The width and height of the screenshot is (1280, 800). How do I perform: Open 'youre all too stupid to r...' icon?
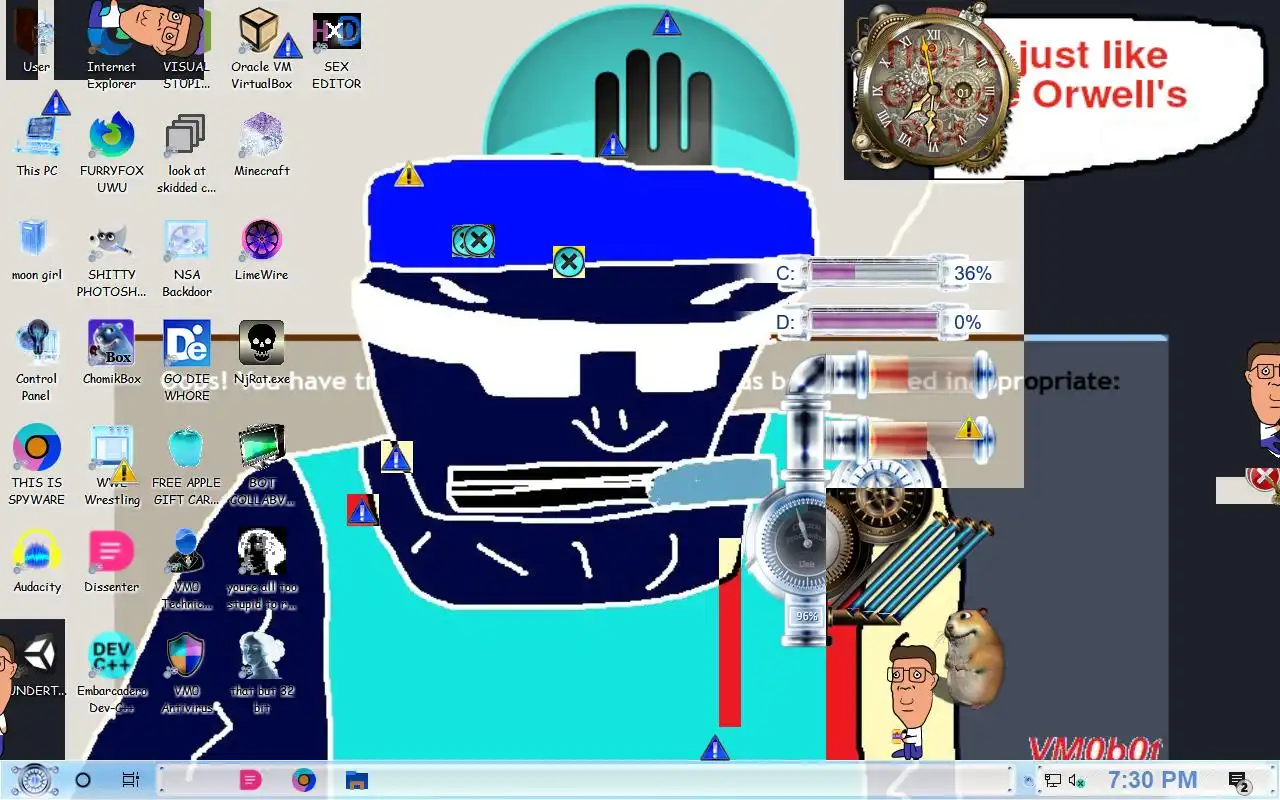tap(262, 568)
